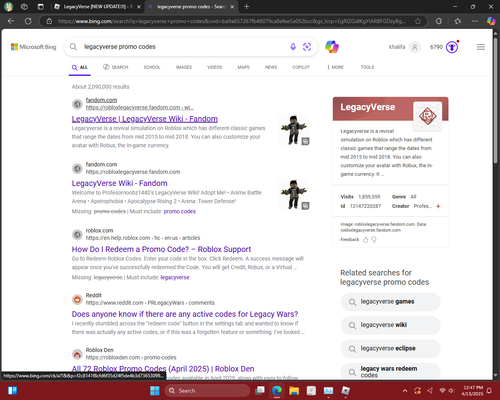
Task: Open character thumbnail beside LegacyVerse Wiki - Fandom
Action: tap(294, 194)
